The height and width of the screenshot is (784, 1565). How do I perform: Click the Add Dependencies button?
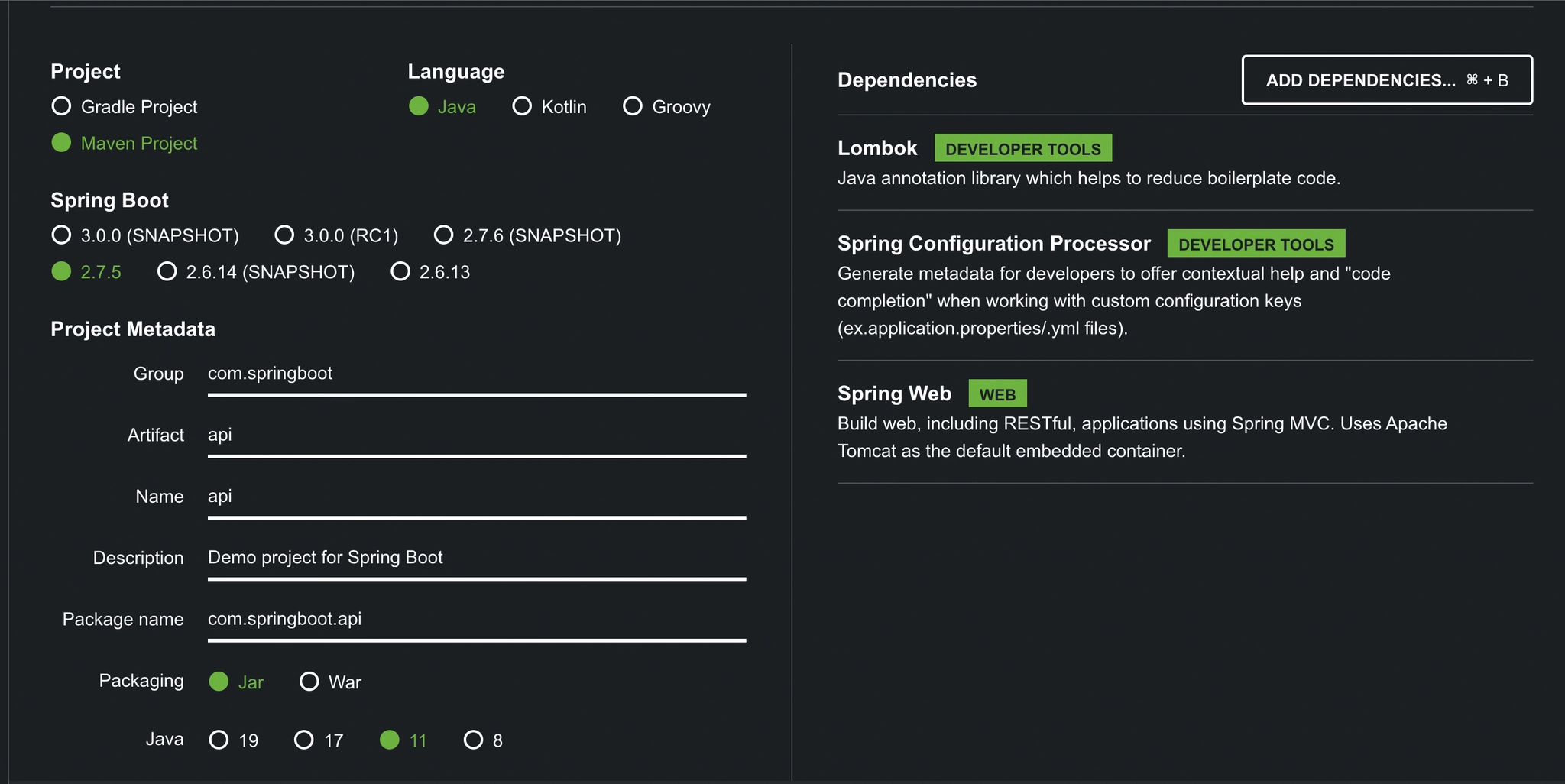coord(1386,80)
